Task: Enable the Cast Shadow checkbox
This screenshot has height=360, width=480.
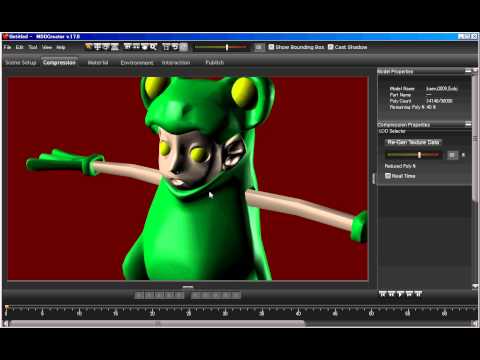Action: click(x=330, y=47)
